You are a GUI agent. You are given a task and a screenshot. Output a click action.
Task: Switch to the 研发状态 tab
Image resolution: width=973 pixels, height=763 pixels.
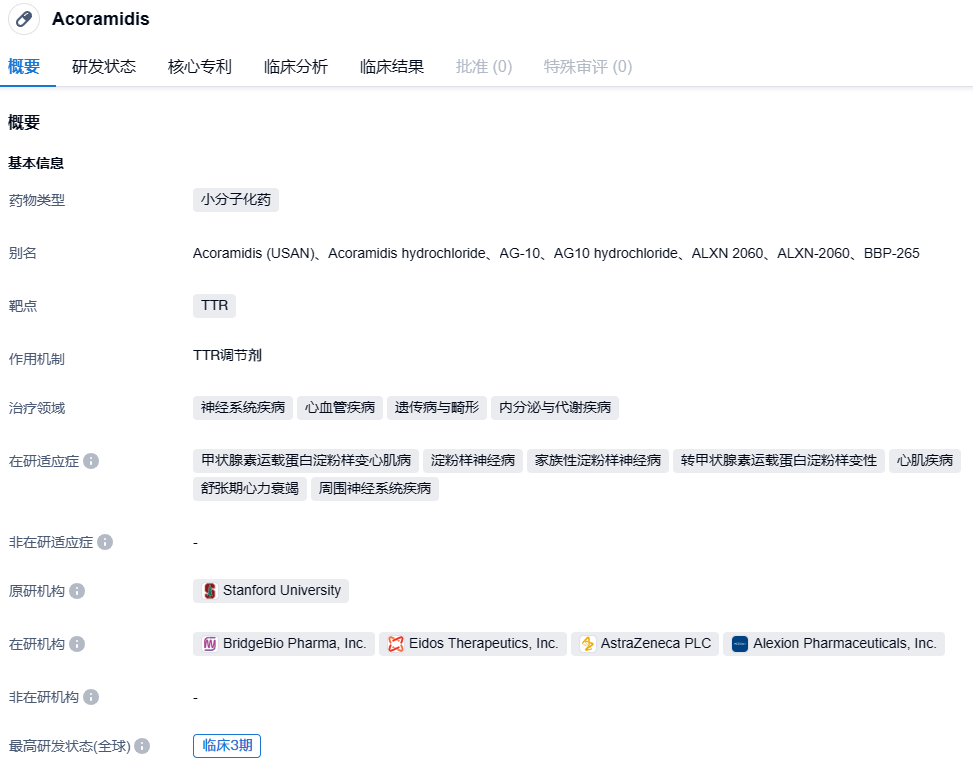tap(104, 67)
